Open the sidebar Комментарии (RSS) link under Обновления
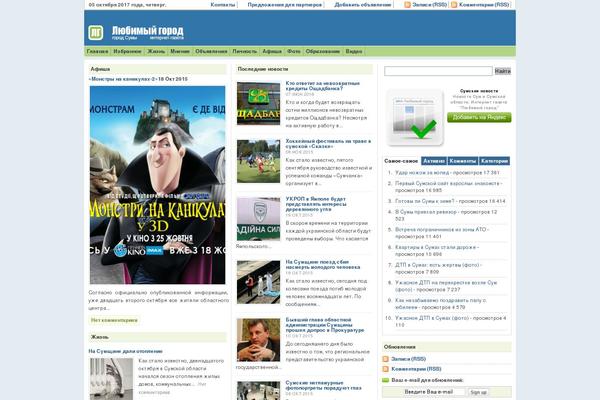 416,369
